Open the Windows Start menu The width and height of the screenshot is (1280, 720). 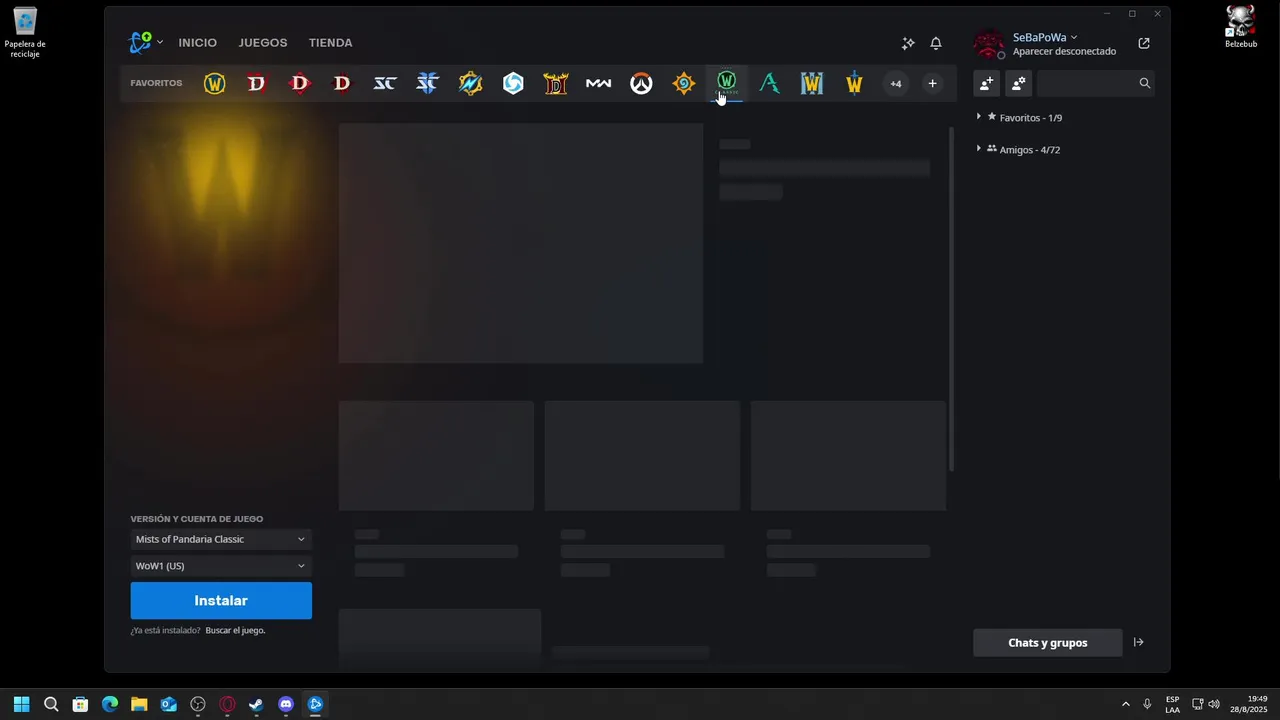21,704
